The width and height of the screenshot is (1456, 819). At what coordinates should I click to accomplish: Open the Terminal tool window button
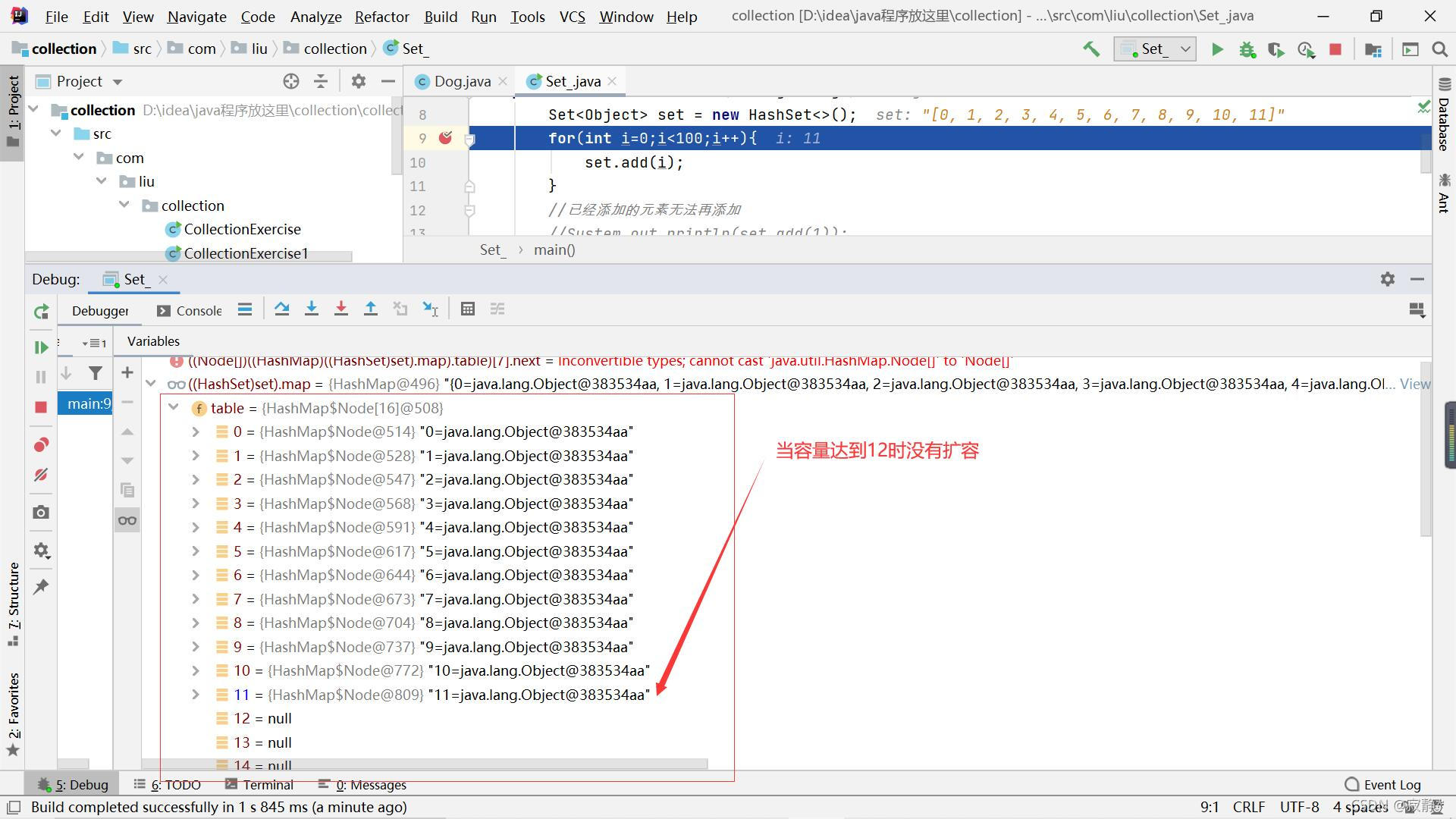259,785
